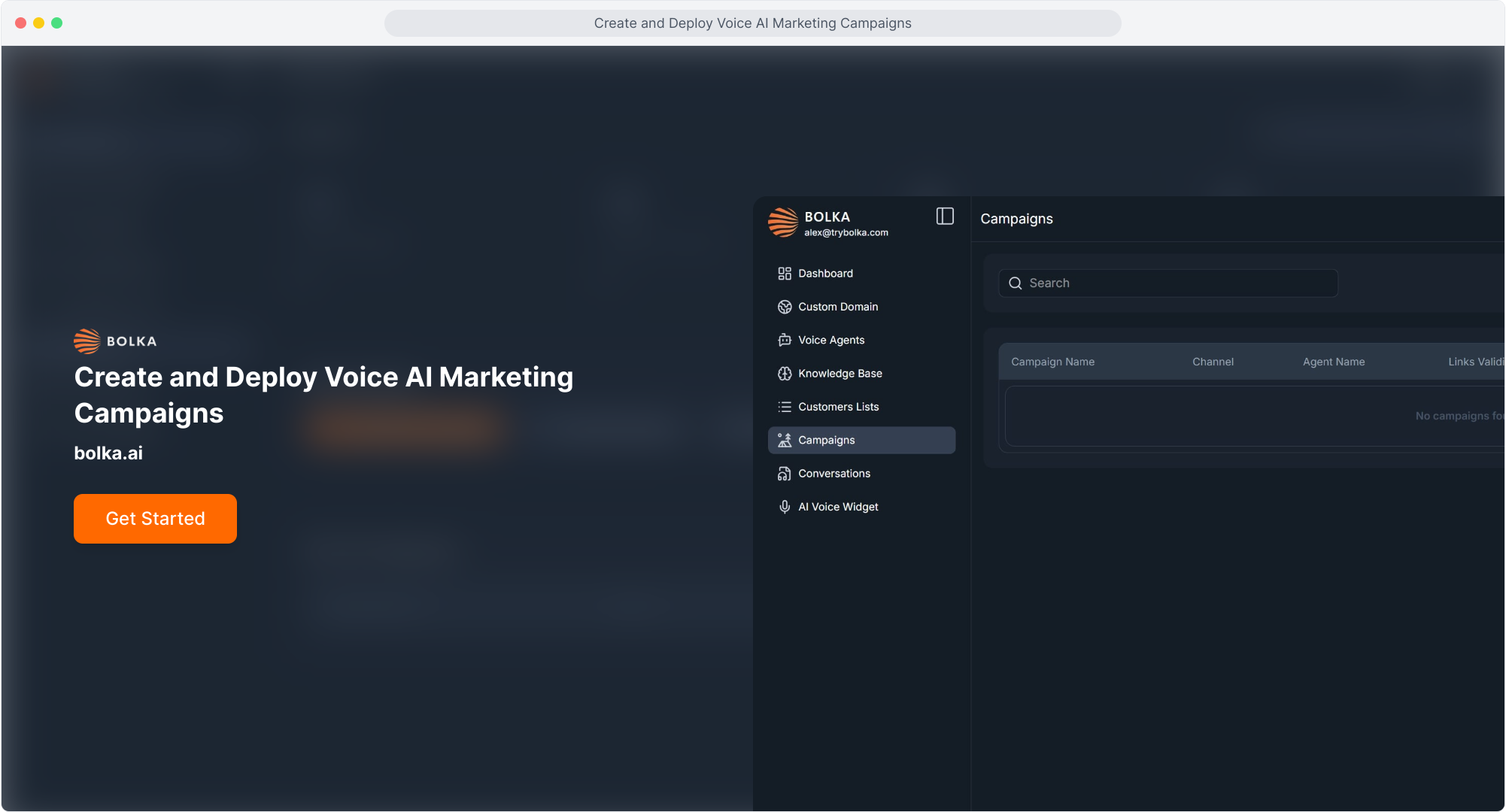Open the Conversations section
Screen dimensions: 1506x812
click(834, 473)
